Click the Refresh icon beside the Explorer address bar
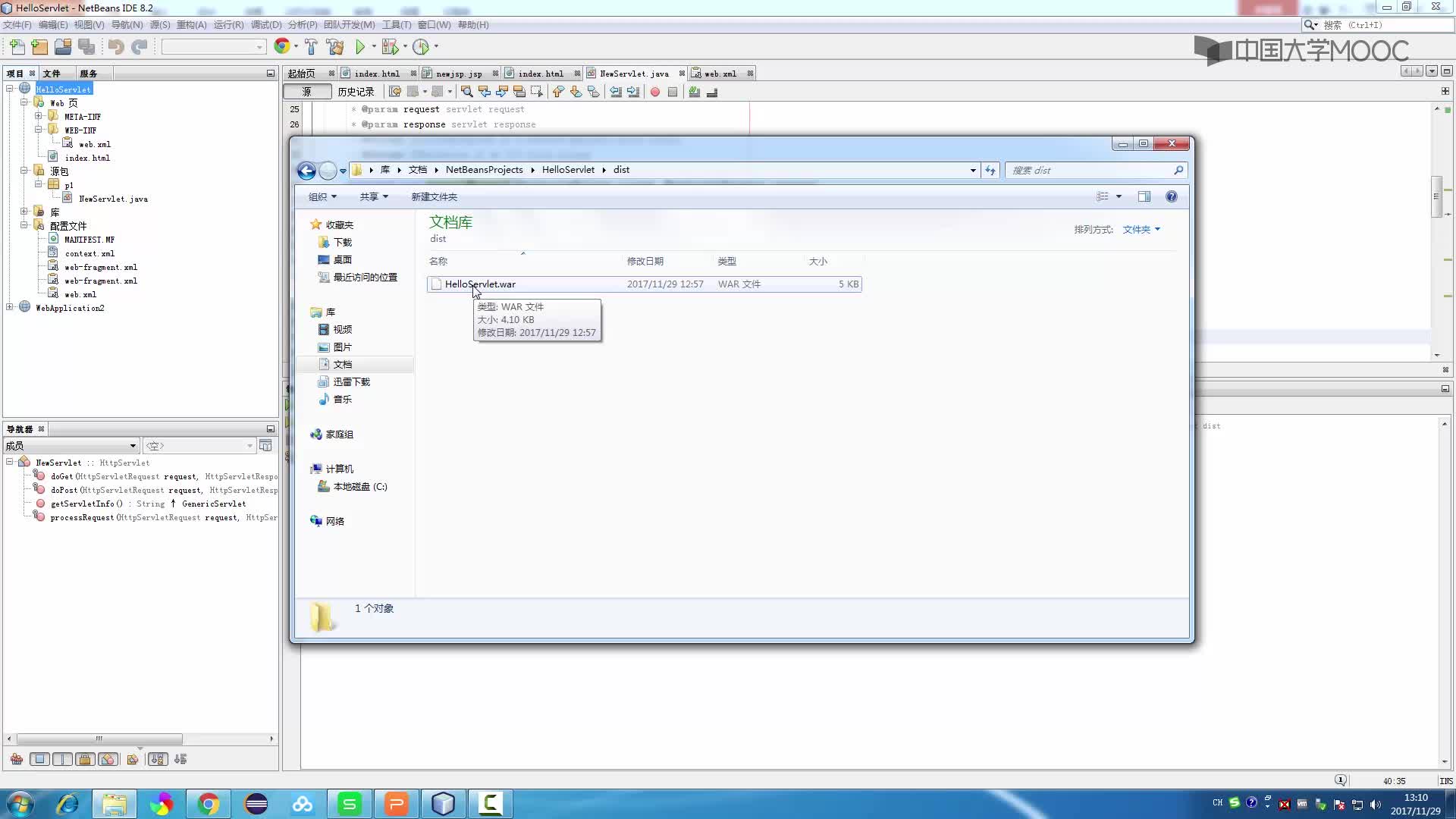 pos(990,171)
